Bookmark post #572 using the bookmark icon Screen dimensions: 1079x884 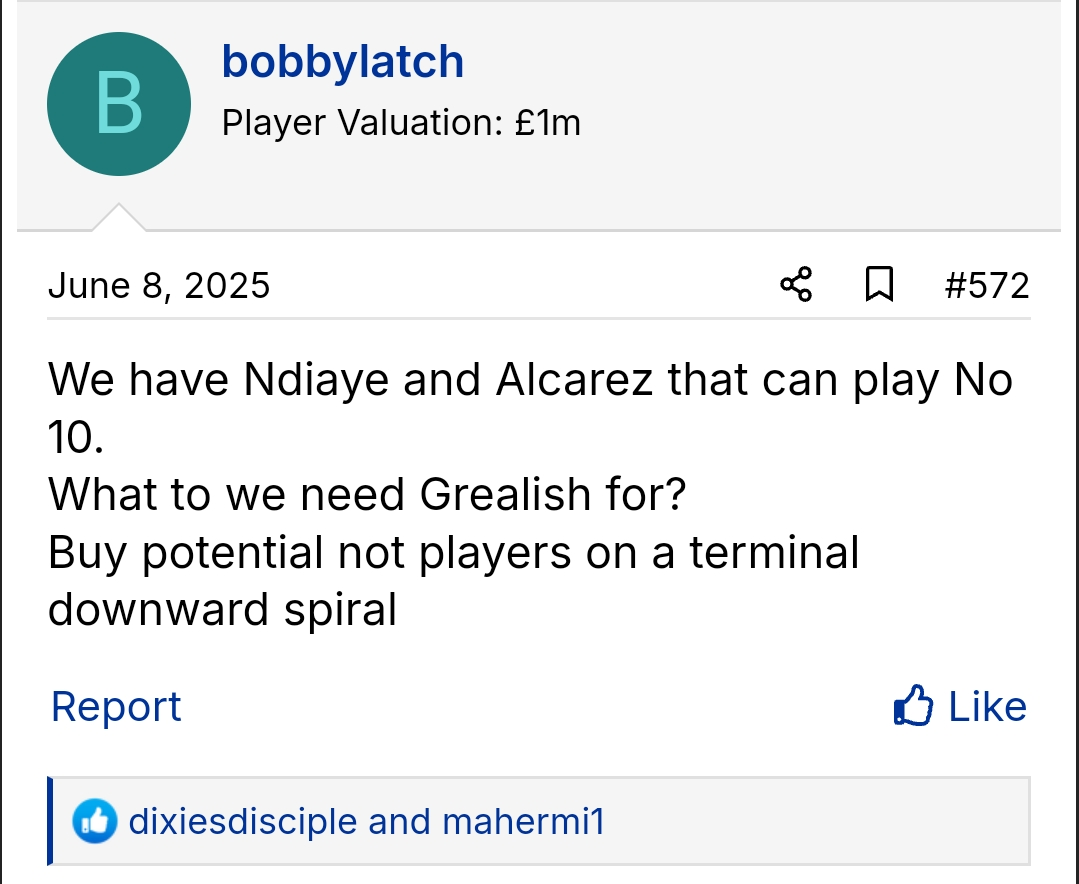coord(878,285)
